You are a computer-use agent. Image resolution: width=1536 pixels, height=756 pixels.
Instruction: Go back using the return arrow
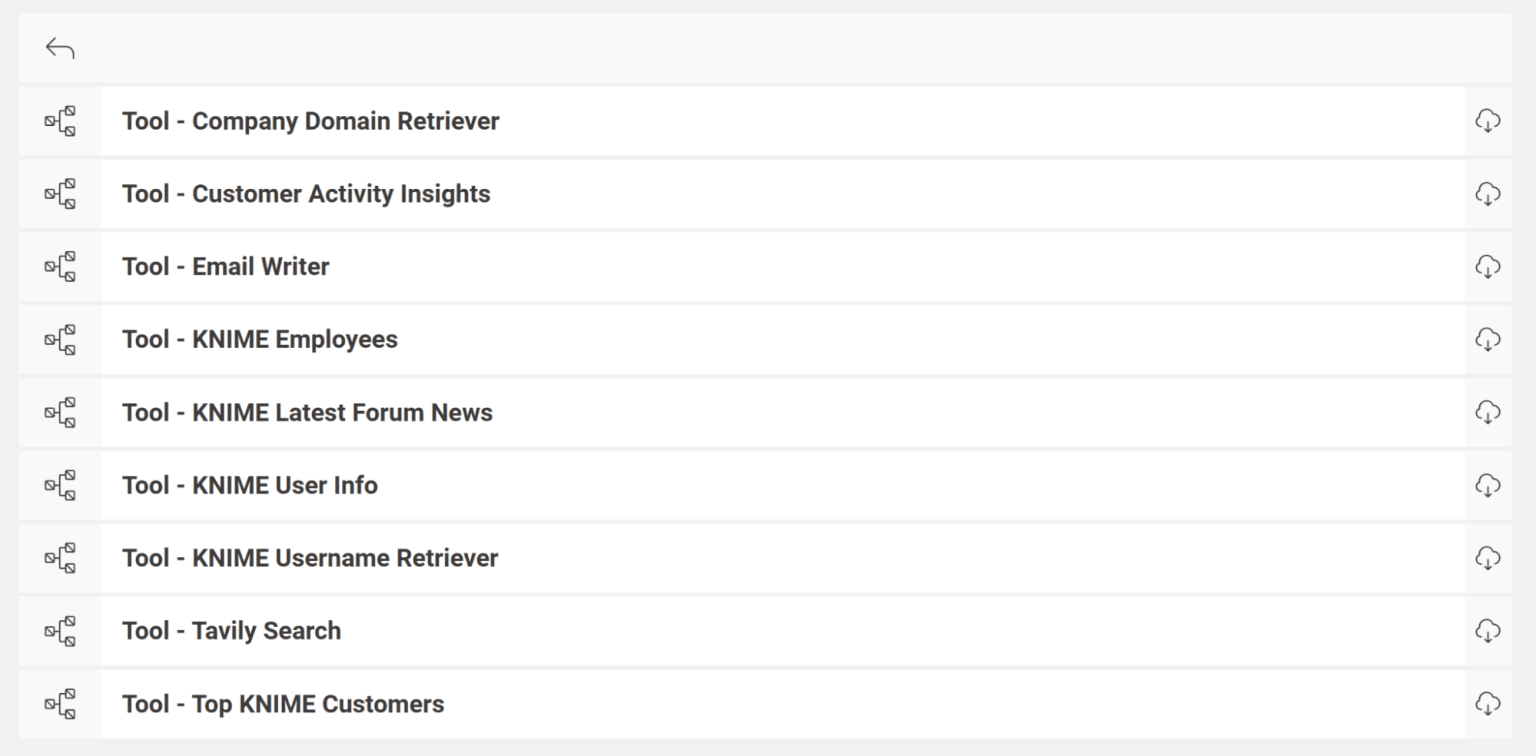(60, 48)
